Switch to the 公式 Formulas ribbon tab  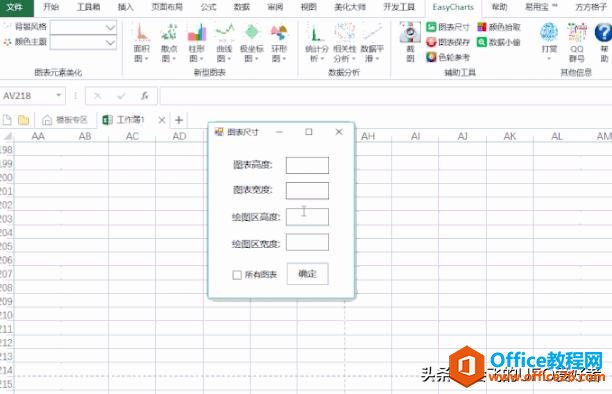pos(208,7)
